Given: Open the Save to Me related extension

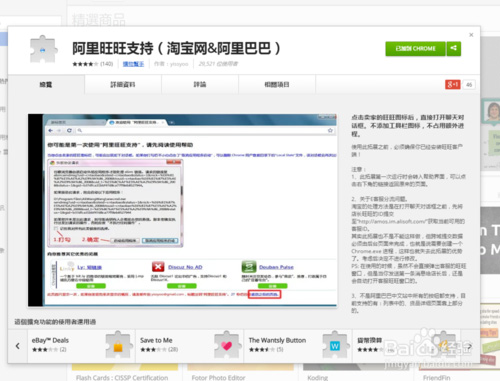Looking at the screenshot, I should click(x=190, y=346).
